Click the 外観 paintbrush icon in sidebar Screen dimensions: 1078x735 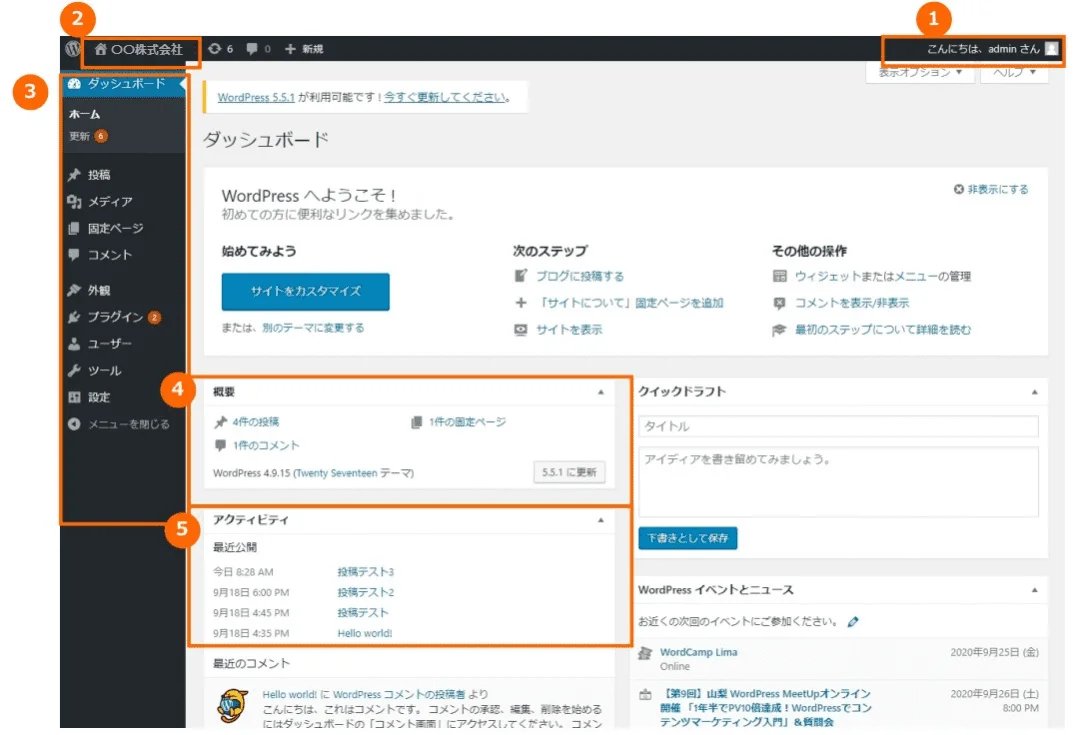[x=74, y=290]
